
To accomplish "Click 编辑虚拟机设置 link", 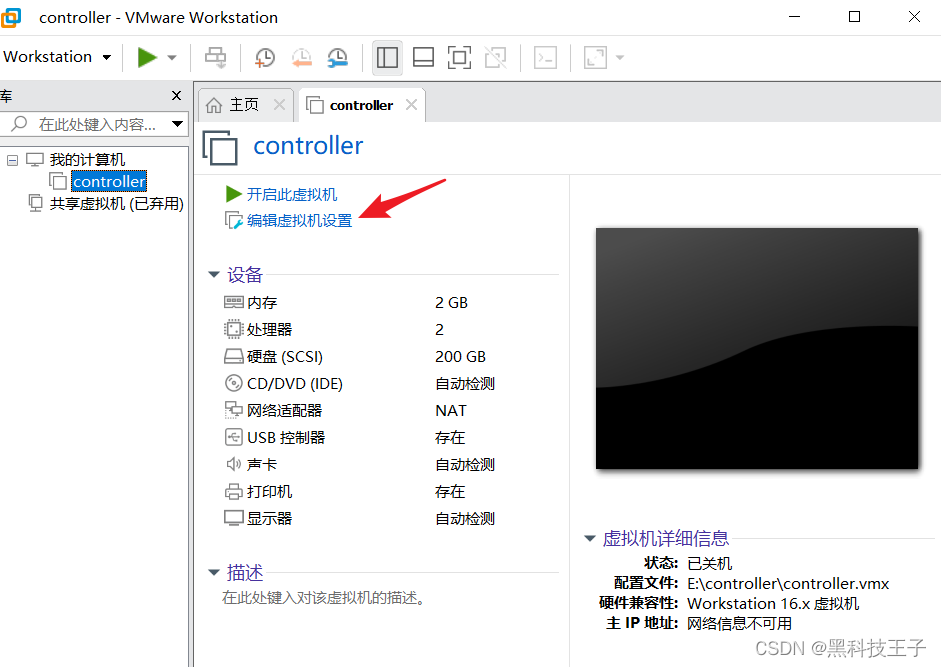I will [299, 221].
